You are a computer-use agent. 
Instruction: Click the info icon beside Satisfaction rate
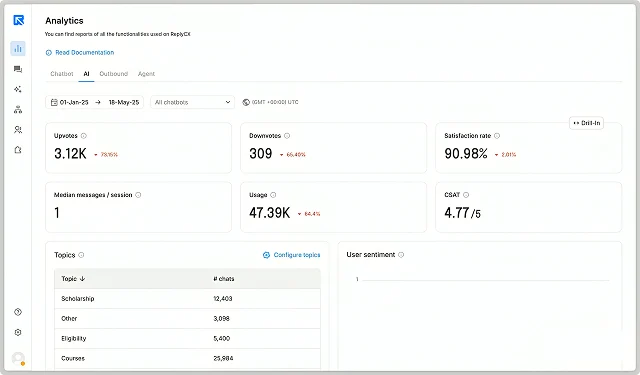[x=497, y=136]
